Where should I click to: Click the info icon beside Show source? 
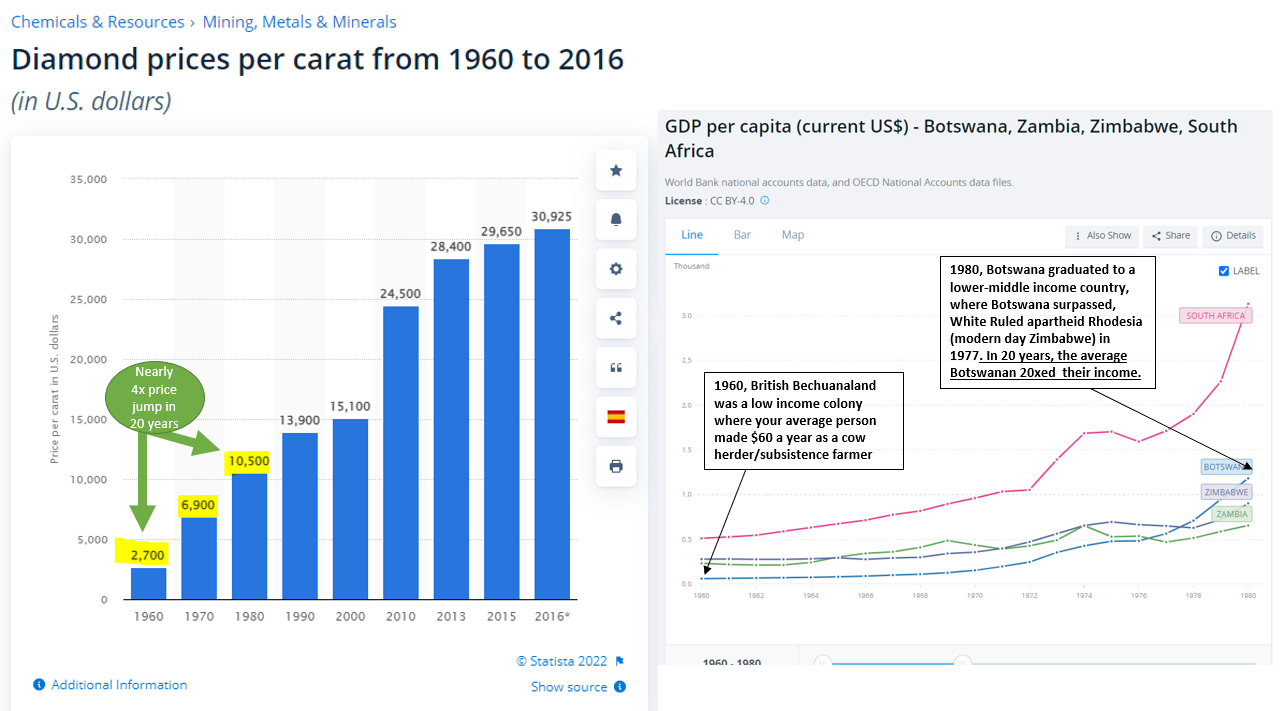point(620,687)
